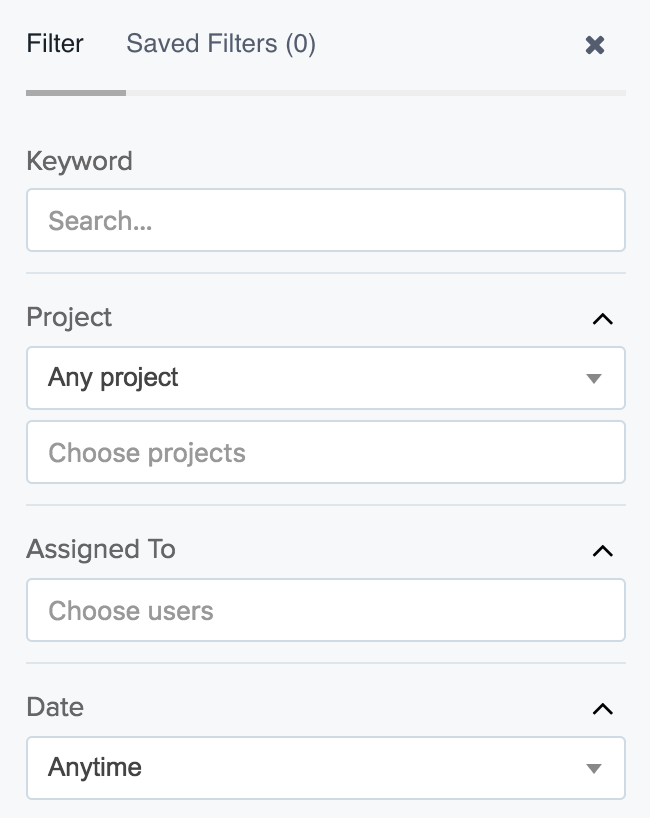Click the down arrow in Any project box
The width and height of the screenshot is (650, 818).
pos(594,379)
